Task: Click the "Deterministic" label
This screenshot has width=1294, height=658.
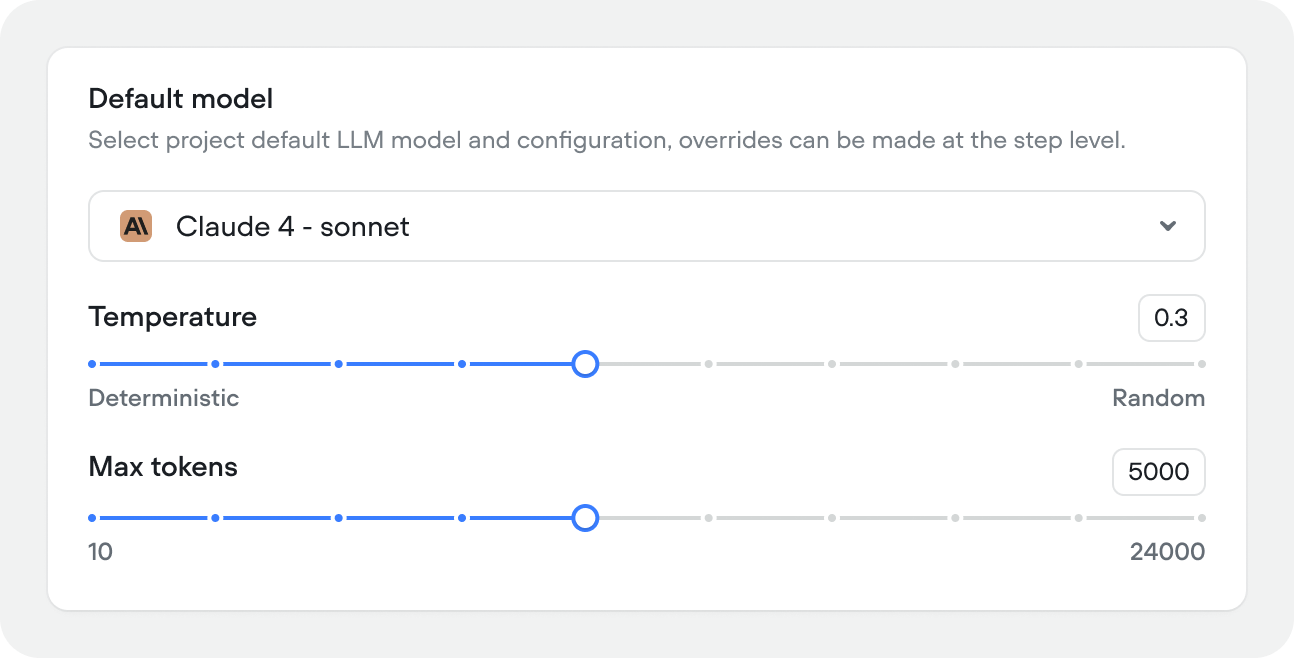Action: pyautogui.click(x=163, y=398)
